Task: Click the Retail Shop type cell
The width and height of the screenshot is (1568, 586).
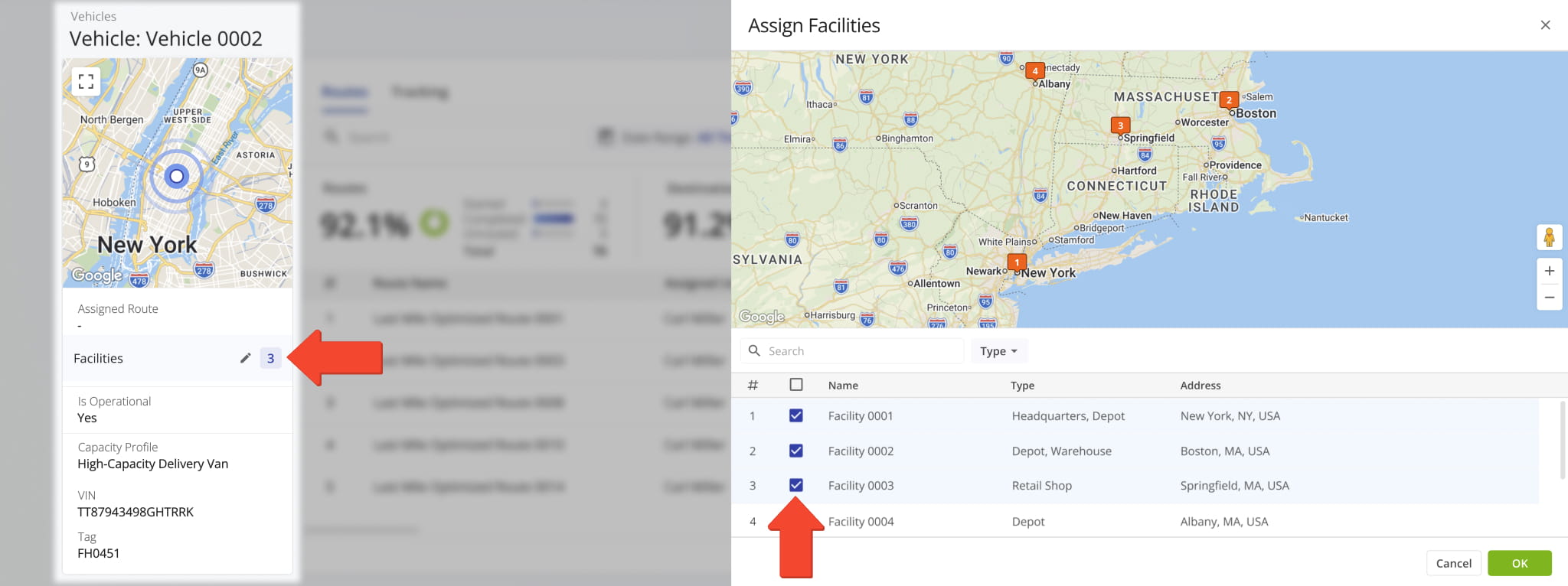Action: pos(1041,486)
